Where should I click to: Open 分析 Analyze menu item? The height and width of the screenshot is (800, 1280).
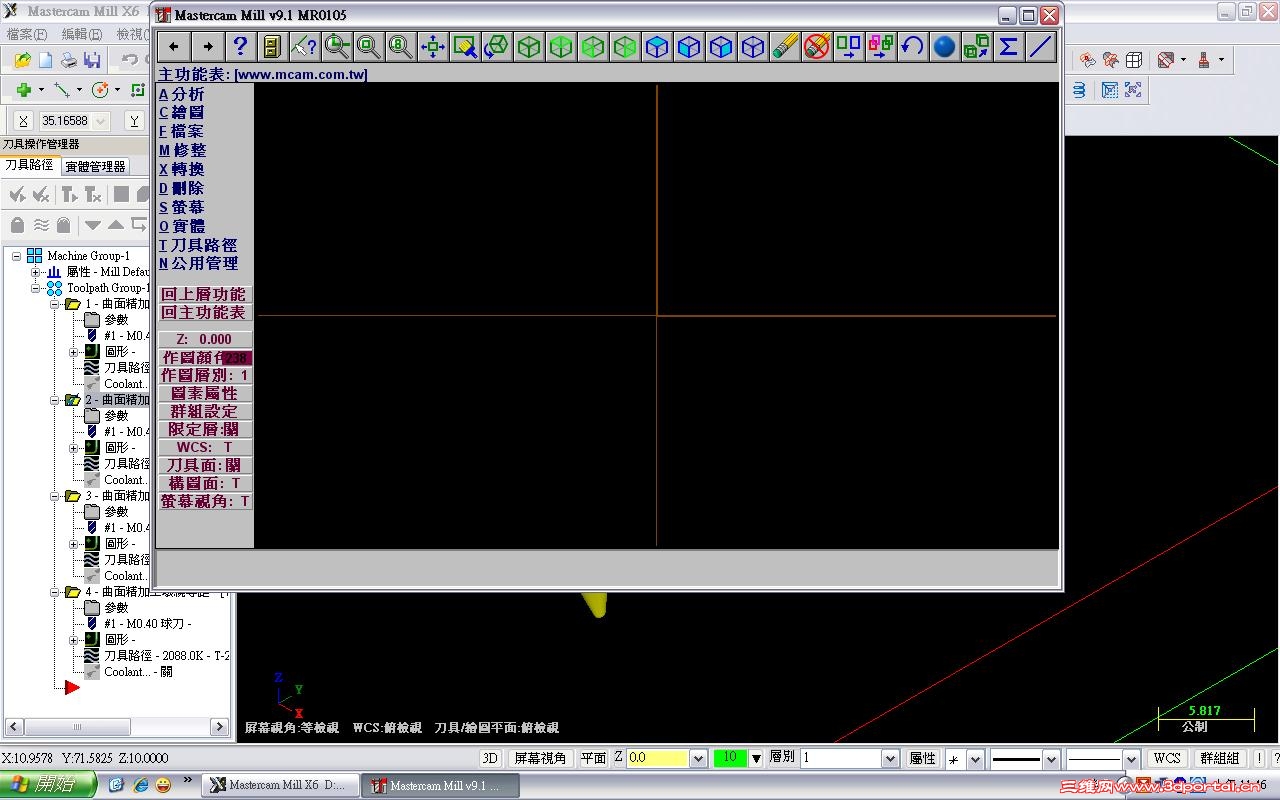point(181,94)
